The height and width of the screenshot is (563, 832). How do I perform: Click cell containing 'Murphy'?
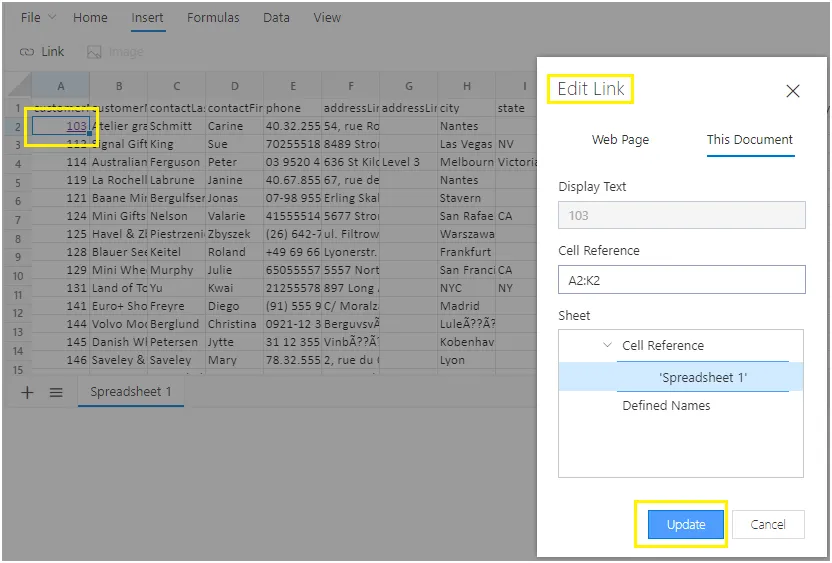[176, 270]
